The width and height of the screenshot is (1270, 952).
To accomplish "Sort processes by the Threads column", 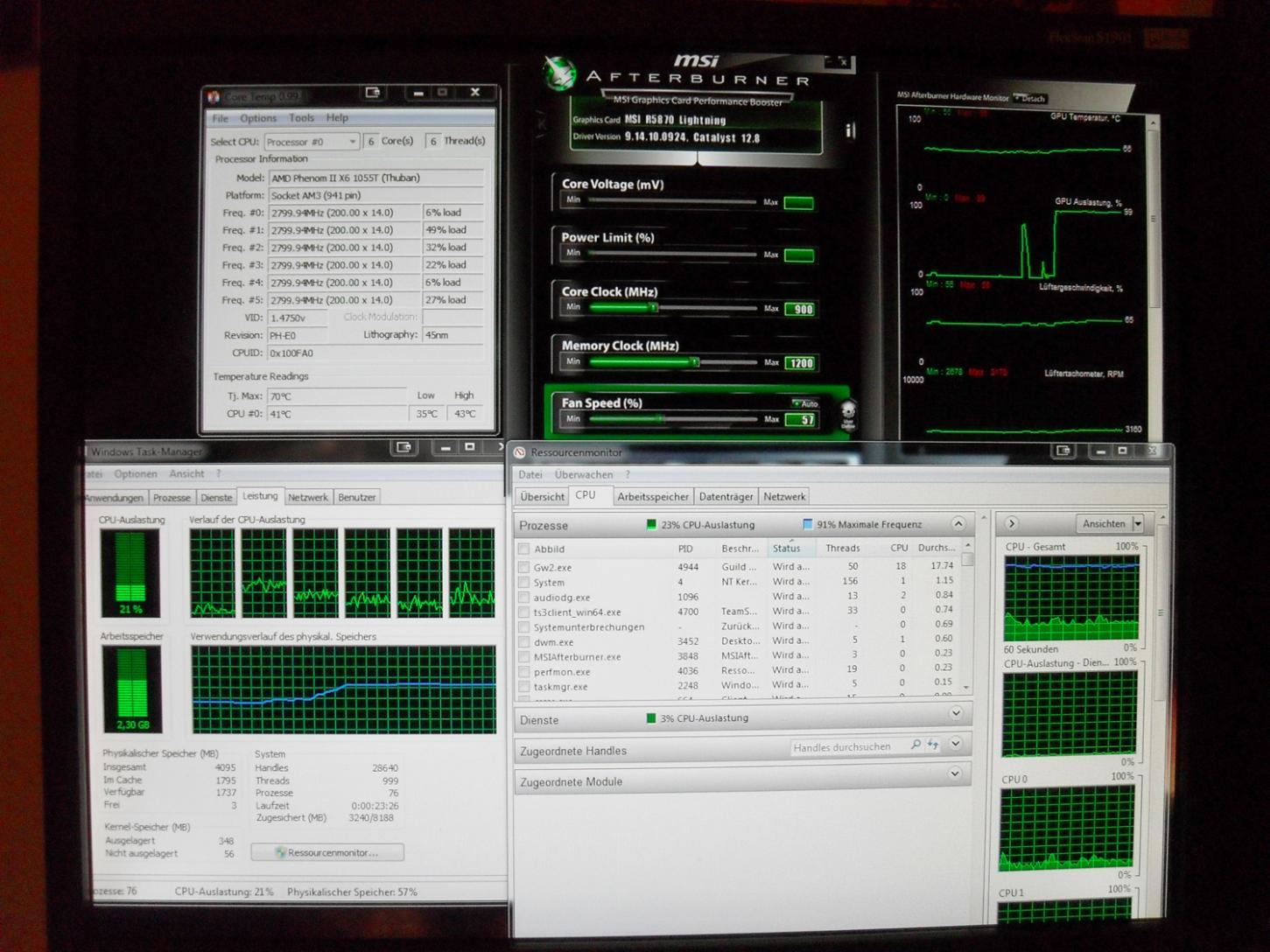I will (842, 549).
